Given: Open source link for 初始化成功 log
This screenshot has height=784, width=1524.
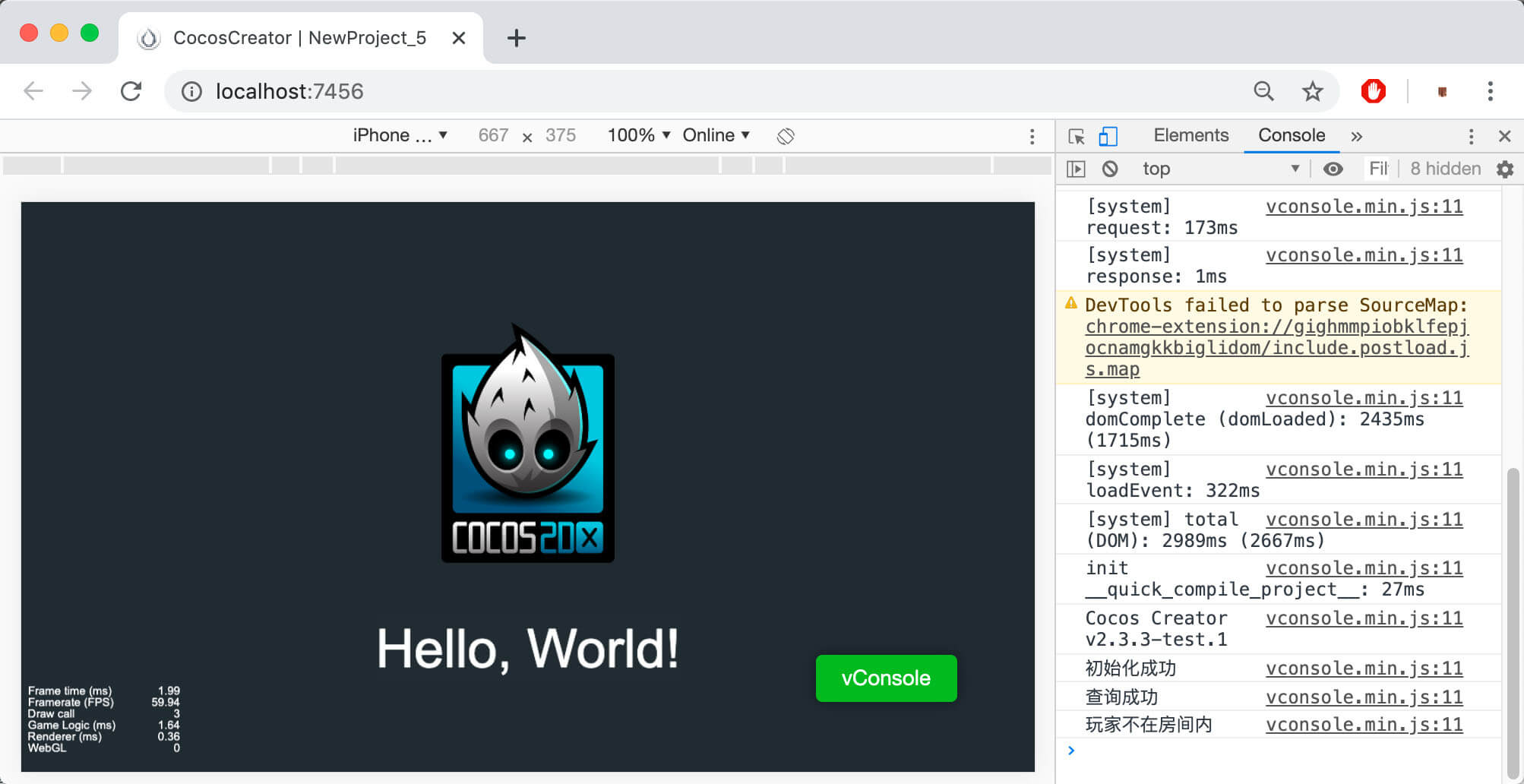Looking at the screenshot, I should (1364, 669).
